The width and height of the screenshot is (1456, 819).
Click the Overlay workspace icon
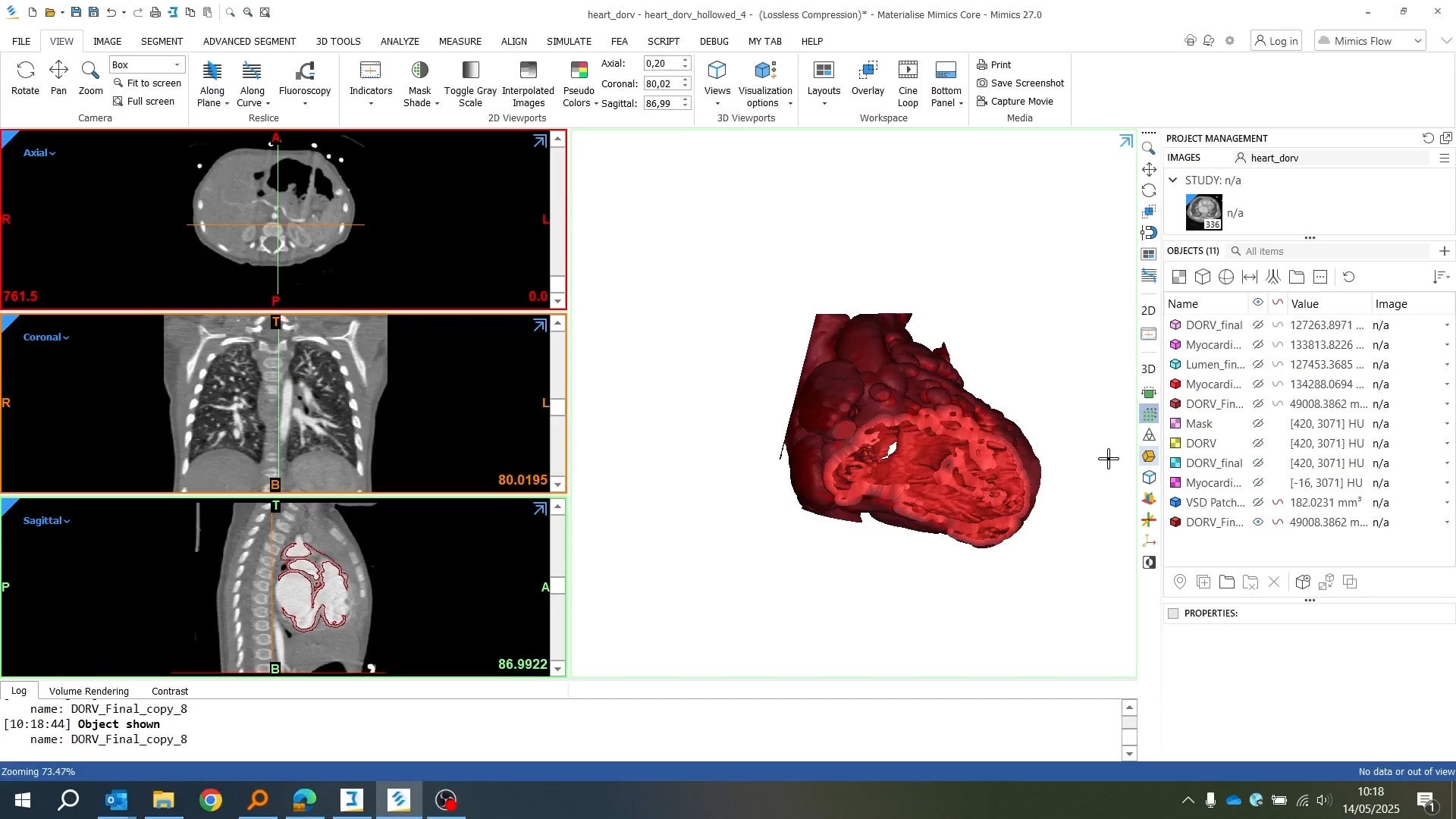tap(868, 71)
